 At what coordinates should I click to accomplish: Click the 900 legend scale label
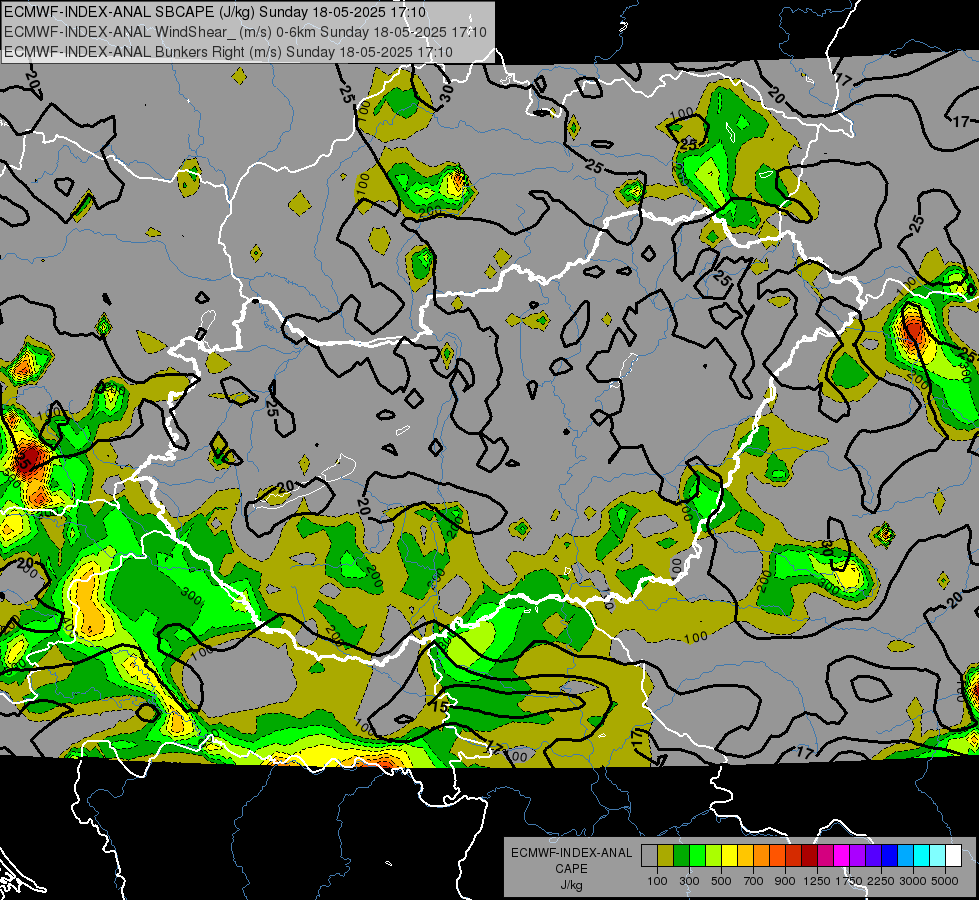pos(785,881)
